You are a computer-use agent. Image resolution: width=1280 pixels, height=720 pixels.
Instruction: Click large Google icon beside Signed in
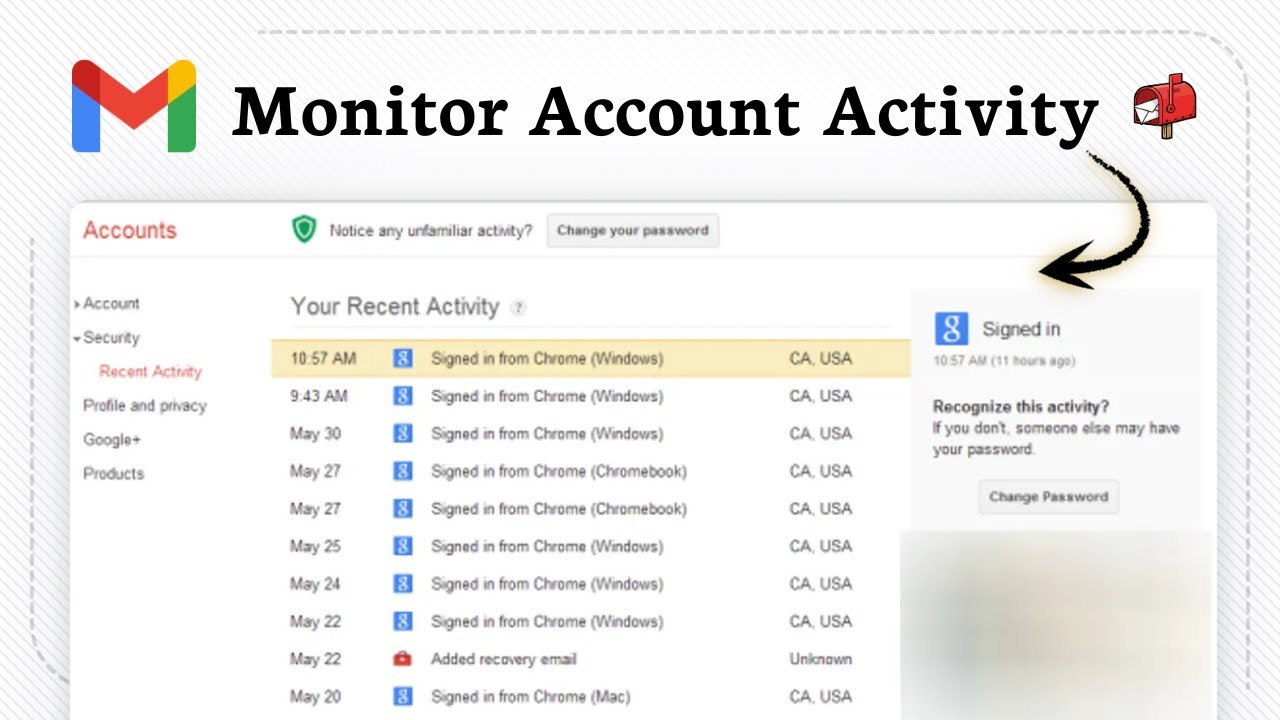[x=951, y=328]
